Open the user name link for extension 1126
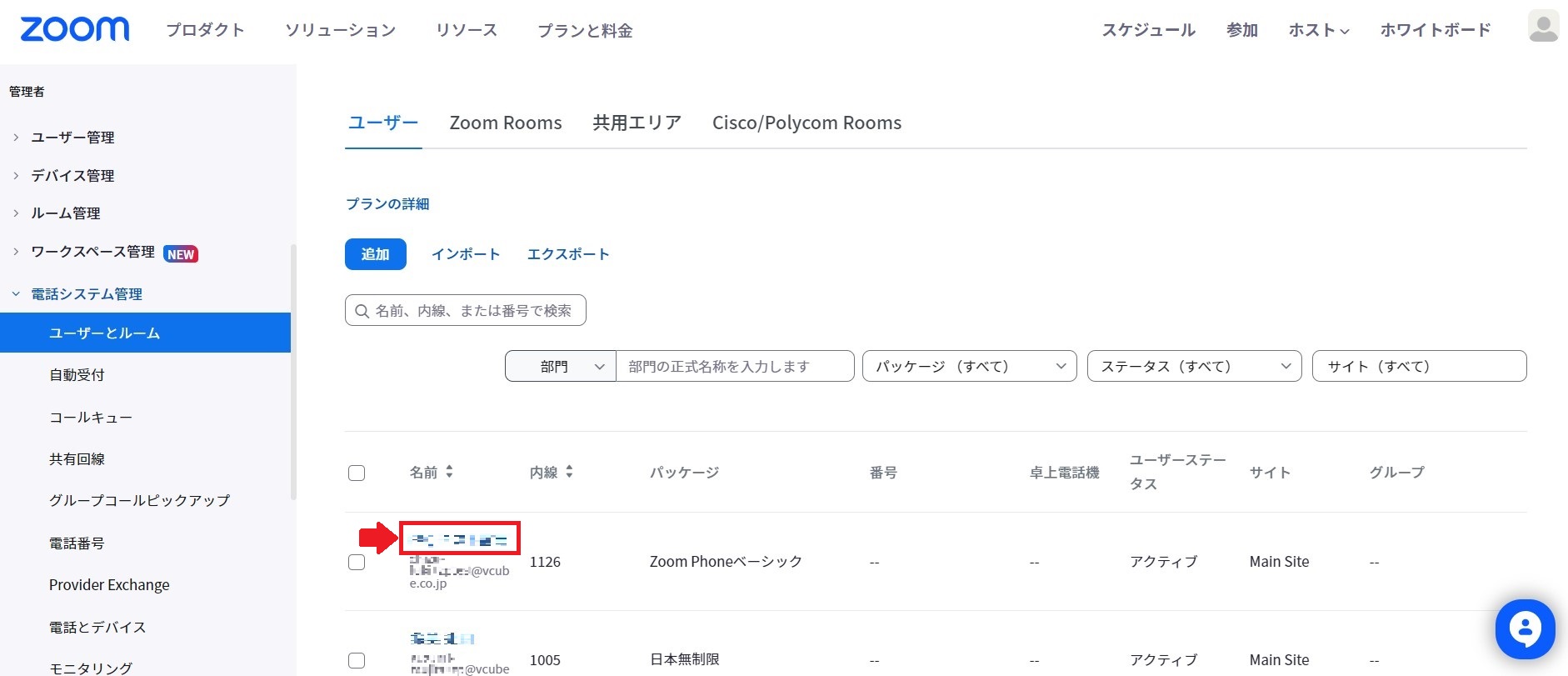This screenshot has width=1568, height=676. tap(459, 539)
